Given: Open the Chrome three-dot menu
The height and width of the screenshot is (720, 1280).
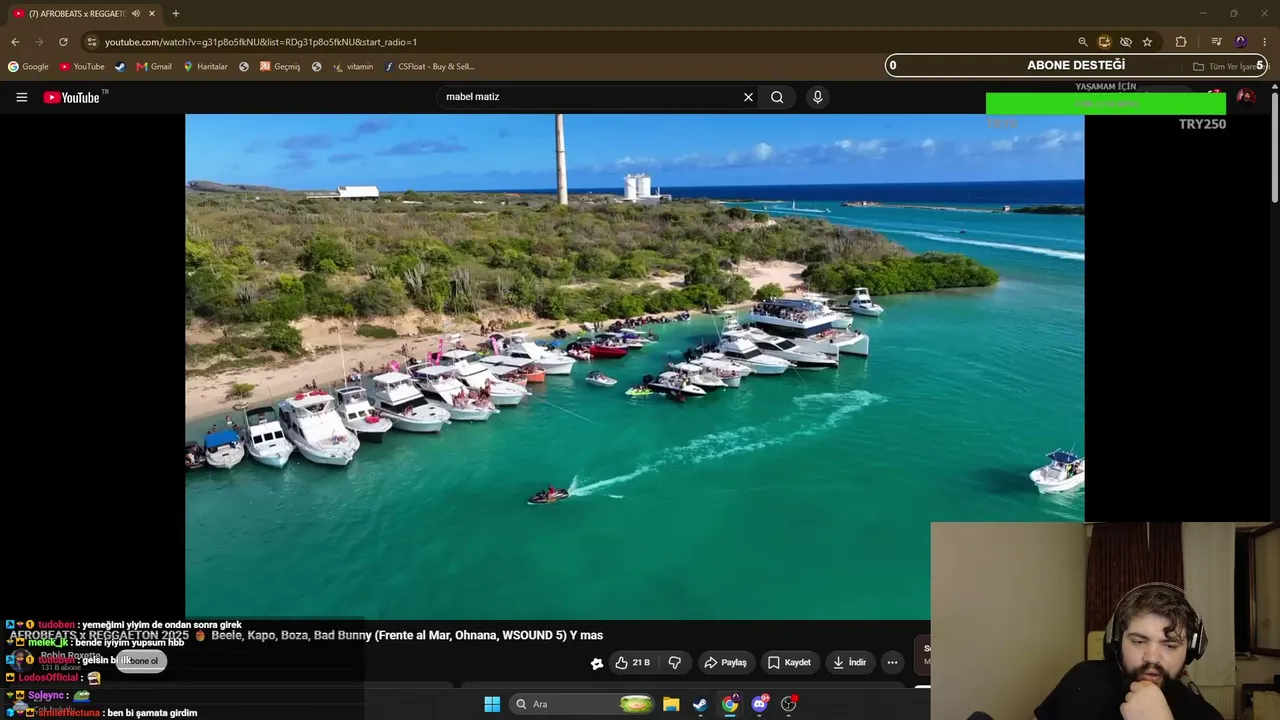Looking at the screenshot, I should [x=1265, y=42].
